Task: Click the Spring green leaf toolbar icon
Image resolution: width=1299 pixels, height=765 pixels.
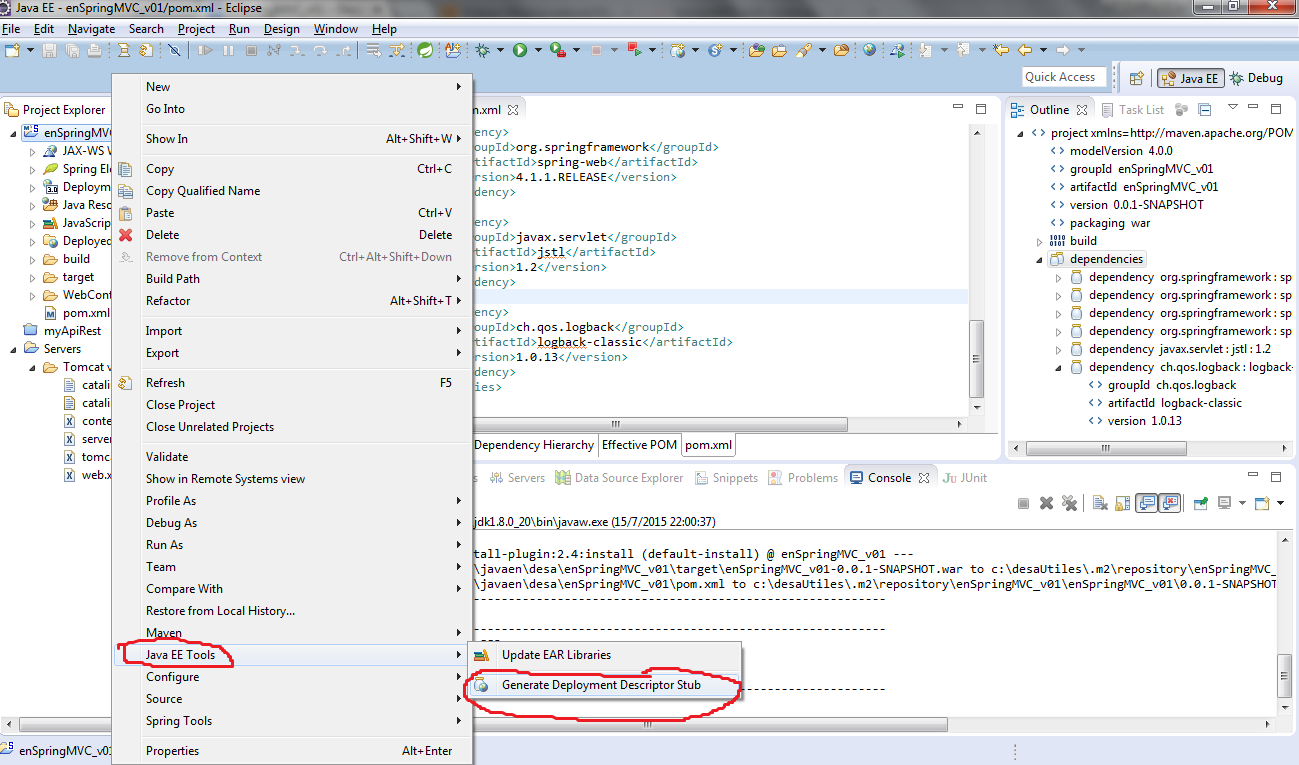Action: [x=424, y=50]
